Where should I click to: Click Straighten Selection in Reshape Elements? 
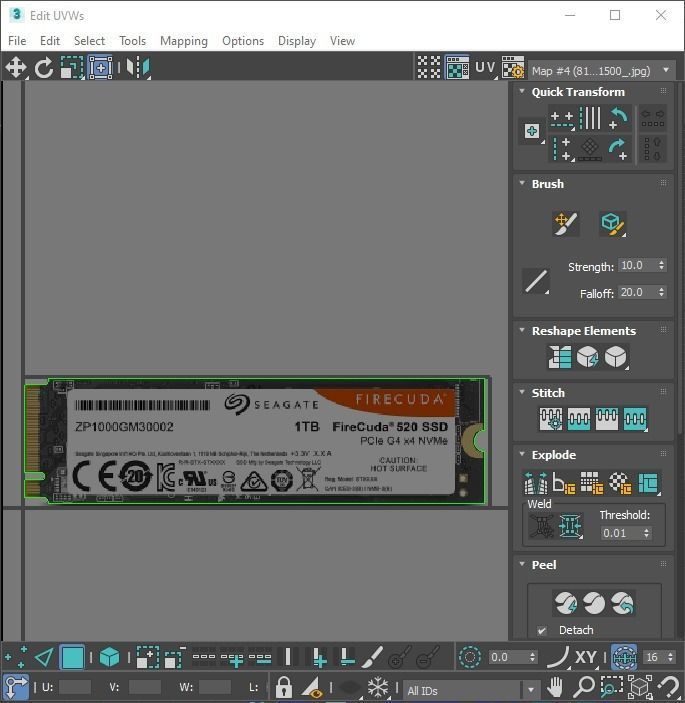point(560,357)
